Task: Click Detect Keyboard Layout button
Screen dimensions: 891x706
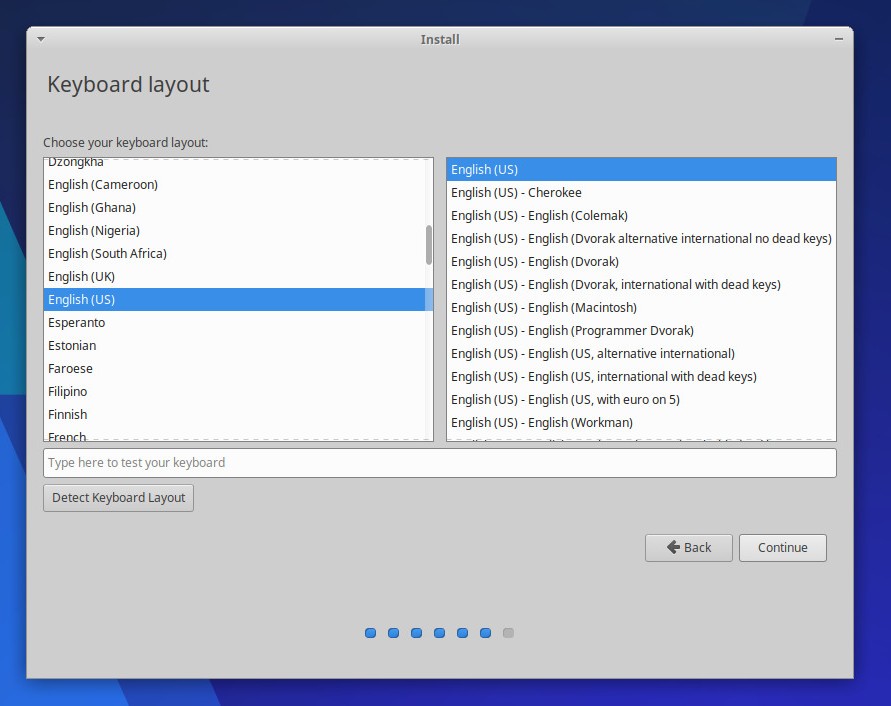Action: (118, 497)
